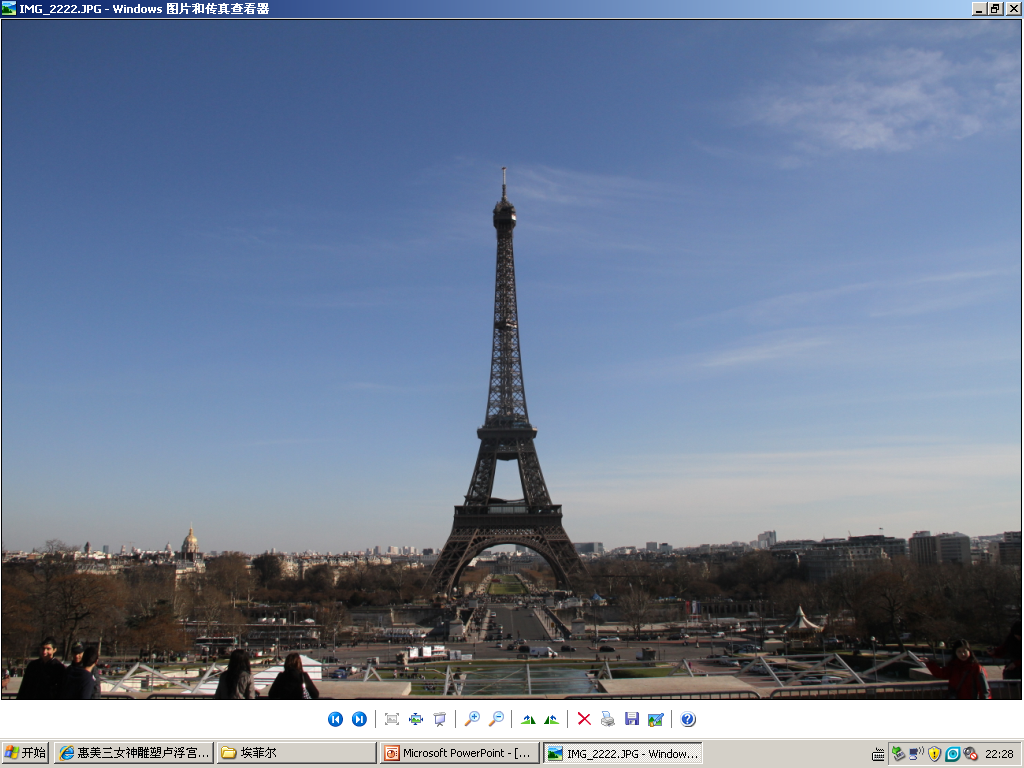The width and height of the screenshot is (1024, 768).
Task: Open the 开始 Start menu
Action: coord(26,753)
